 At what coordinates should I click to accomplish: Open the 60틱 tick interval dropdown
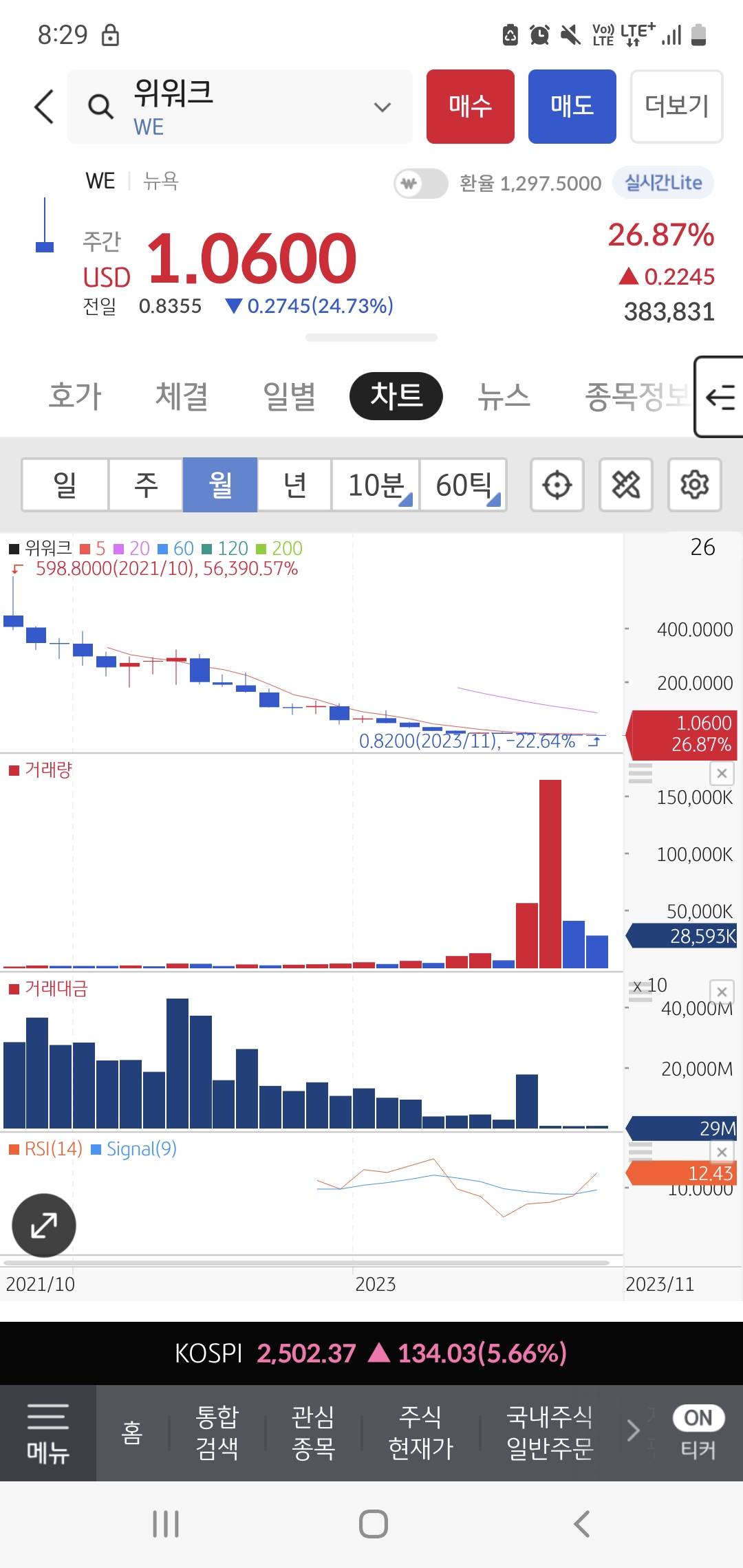tap(464, 485)
